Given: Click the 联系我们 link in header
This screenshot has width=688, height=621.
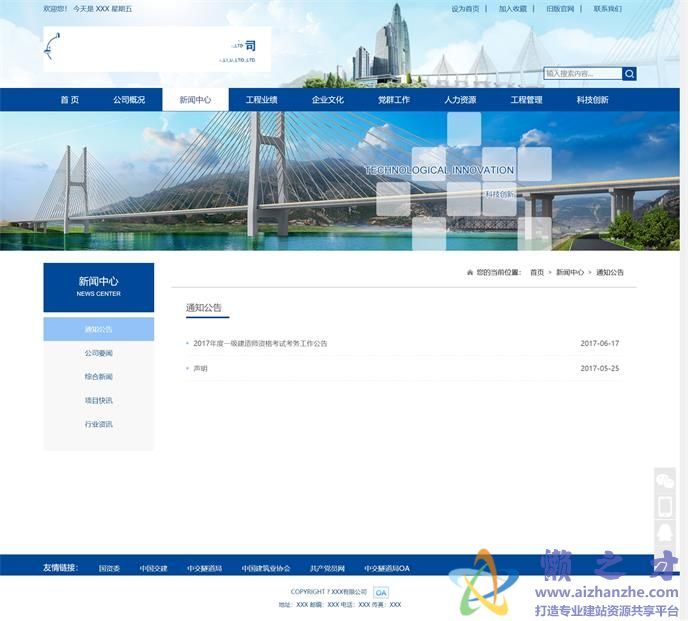Looking at the screenshot, I should pos(607,9).
